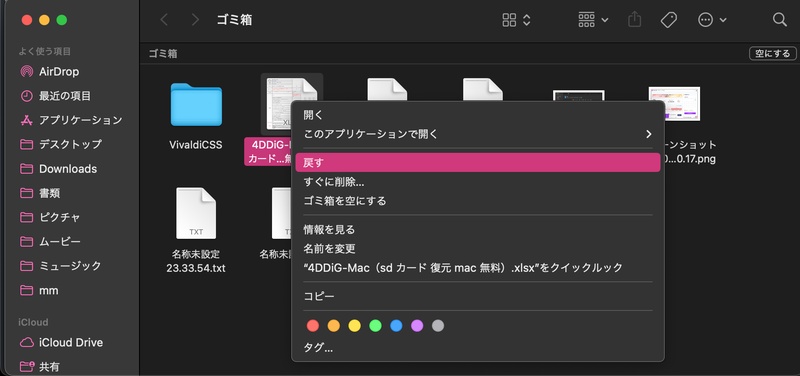The width and height of the screenshot is (800, 376).
Task: Apply the yellow tag color
Action: click(355, 325)
